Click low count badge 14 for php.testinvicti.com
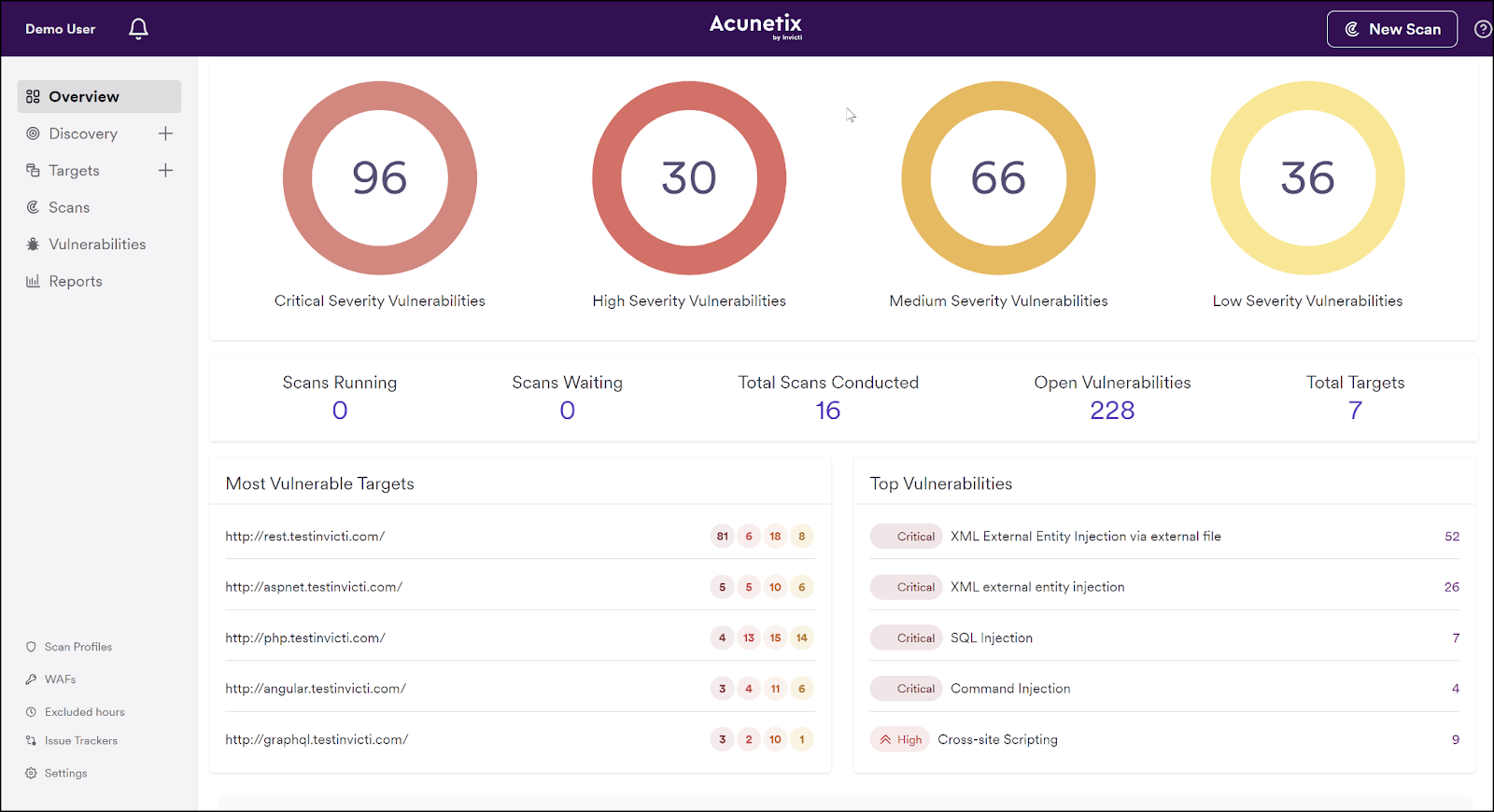This screenshot has width=1494, height=812. coord(801,638)
